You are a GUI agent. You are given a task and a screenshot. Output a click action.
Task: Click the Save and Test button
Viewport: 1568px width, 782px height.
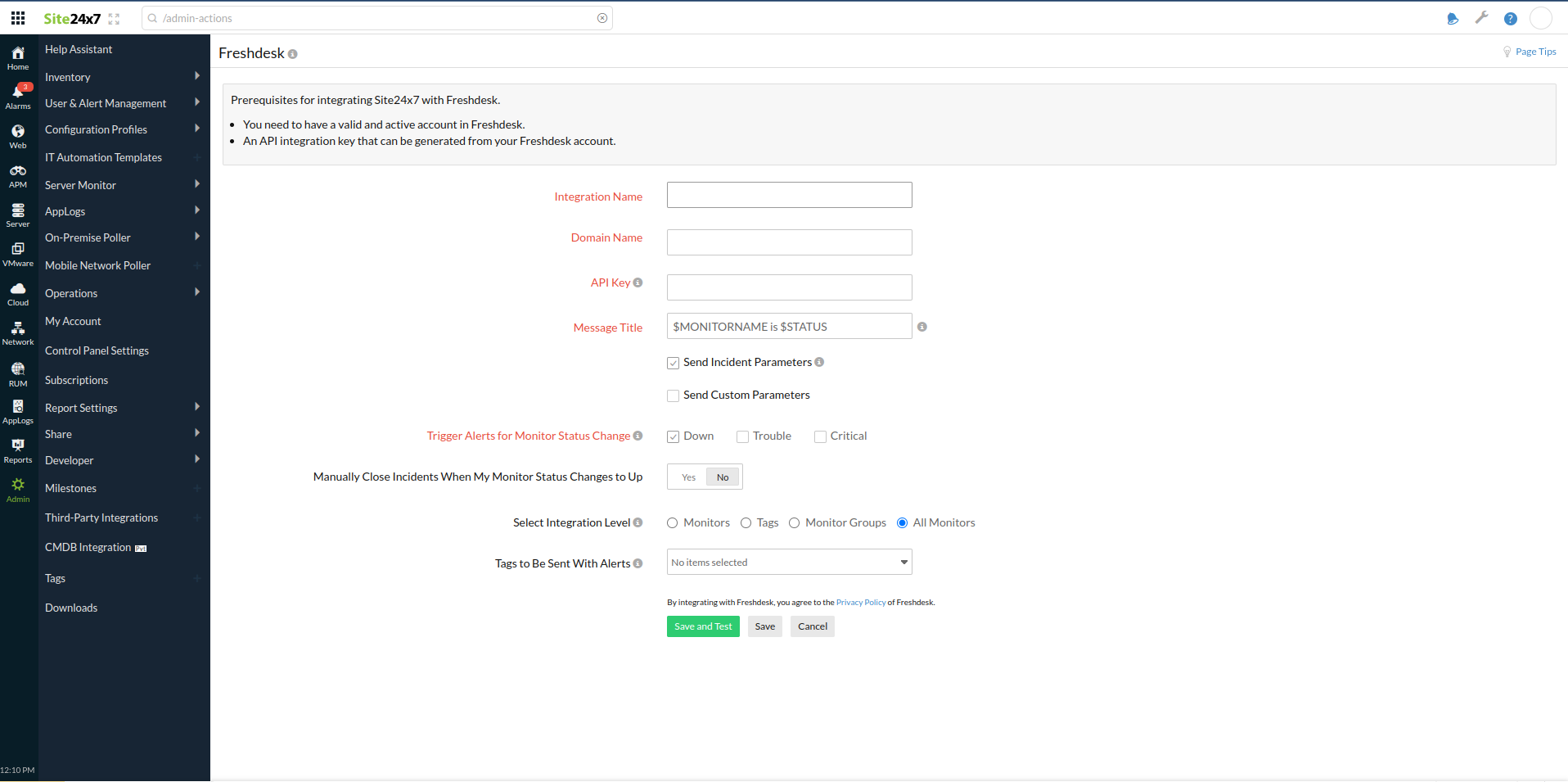click(x=702, y=626)
